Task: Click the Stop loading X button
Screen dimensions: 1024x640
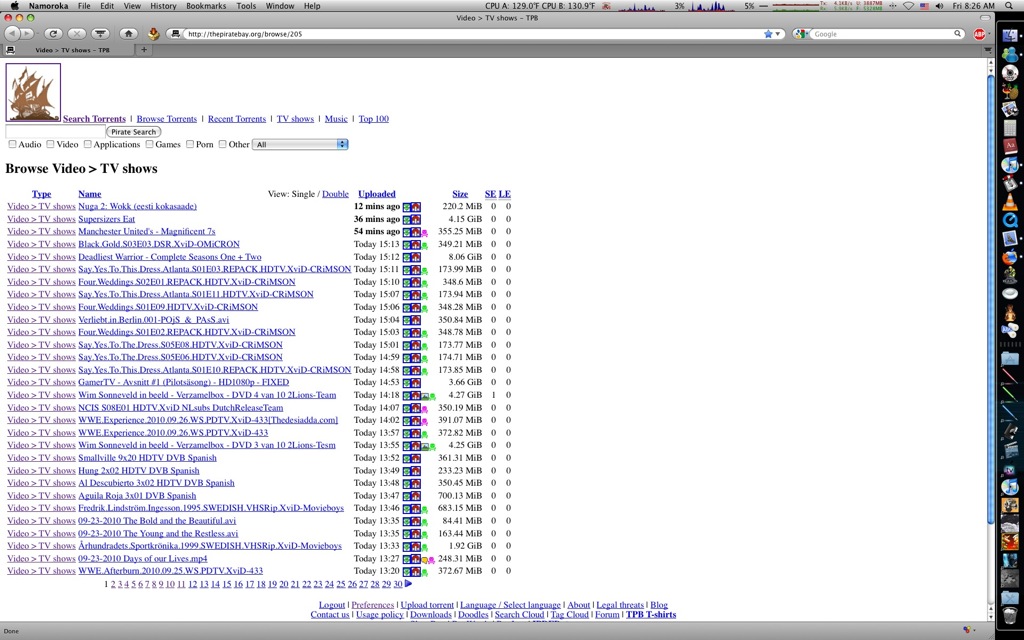Action: click(x=77, y=34)
